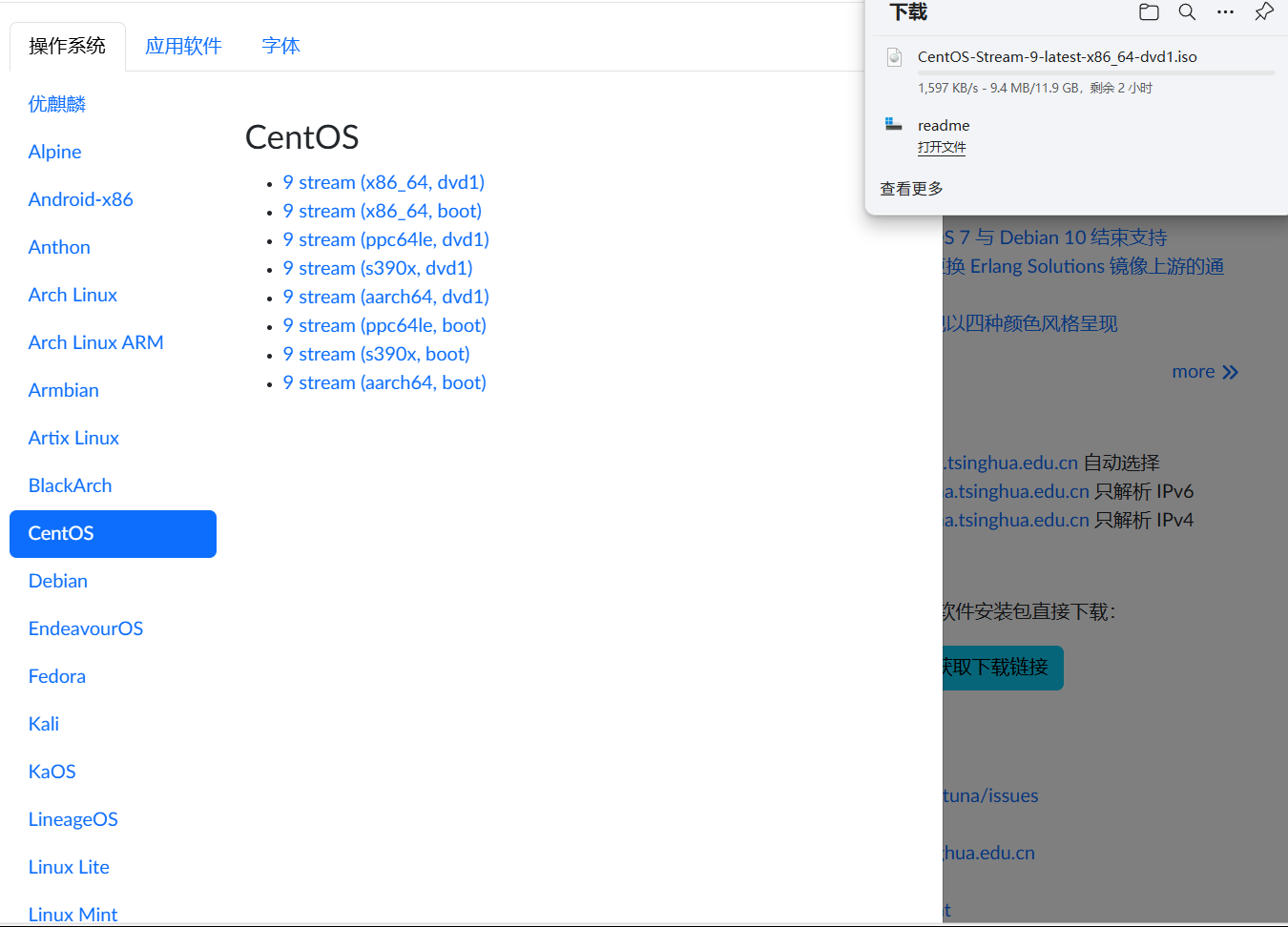Click tsinghua.edu.cn 只解析 IPv6 link
Image resolution: width=1288 pixels, height=927 pixels.
[1017, 491]
